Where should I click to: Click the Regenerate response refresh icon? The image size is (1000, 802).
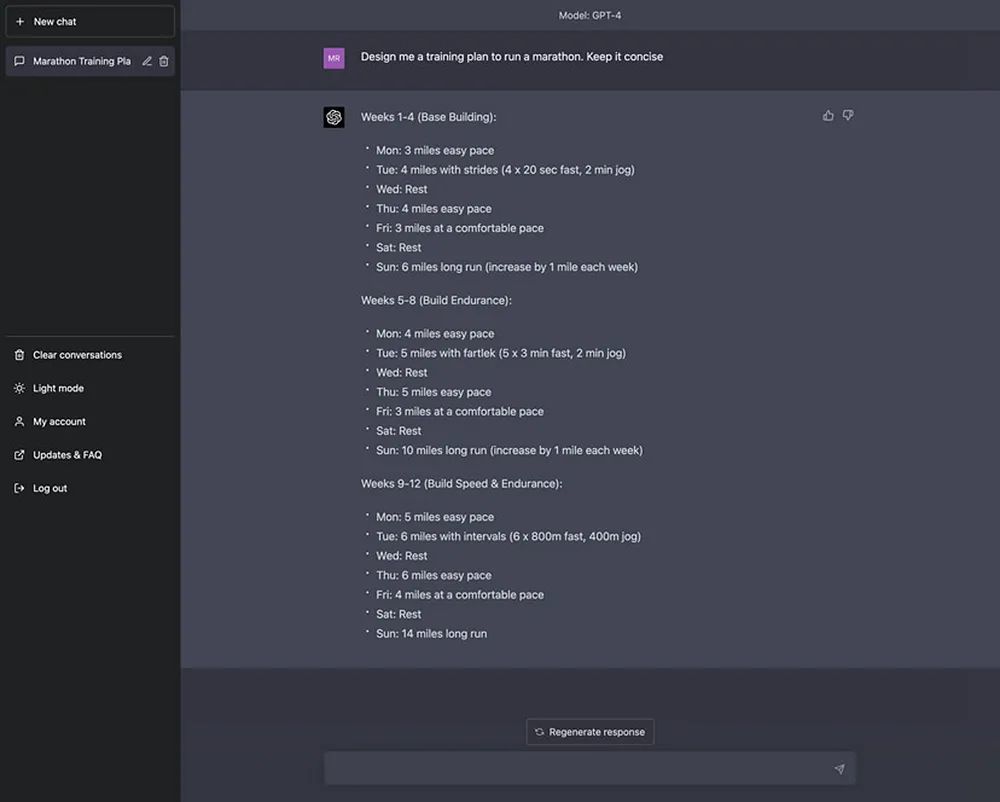click(x=540, y=732)
